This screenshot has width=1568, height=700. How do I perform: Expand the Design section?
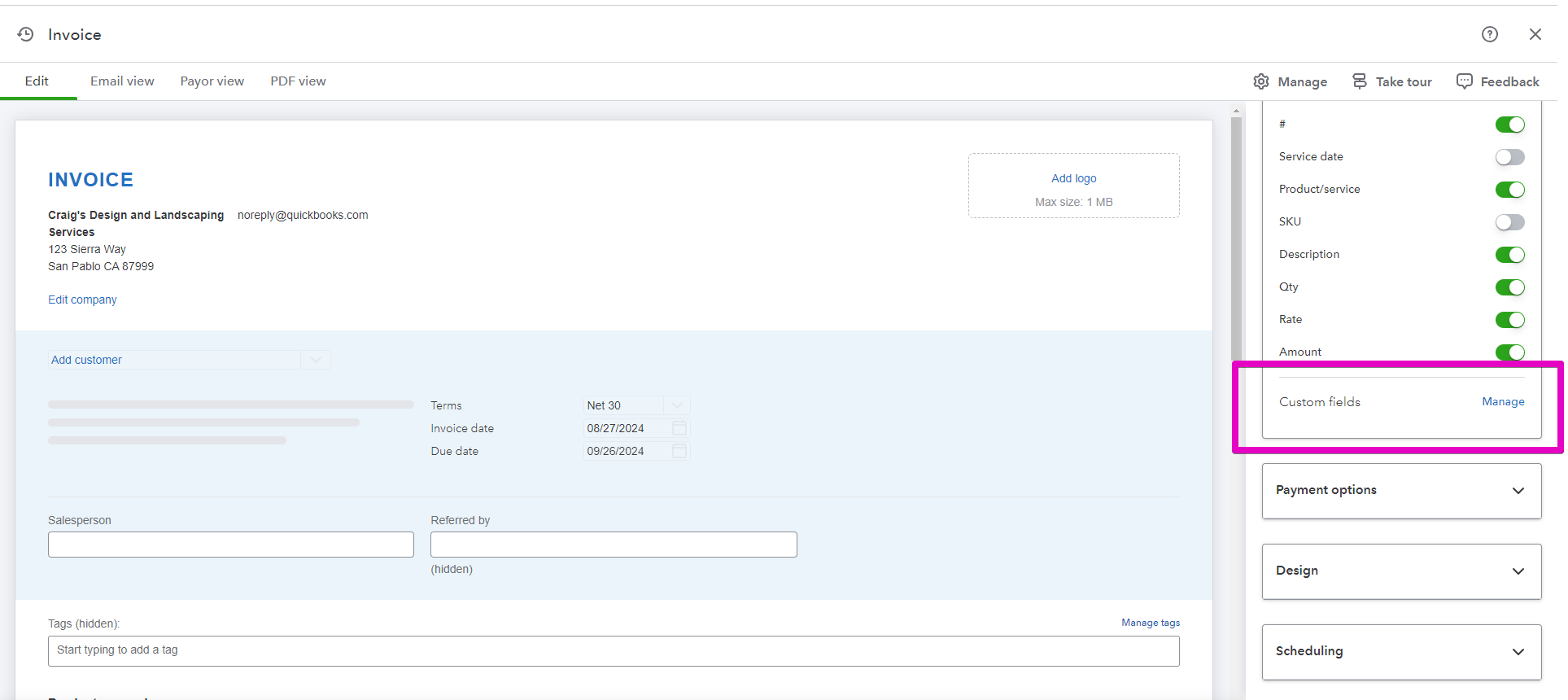[x=1401, y=571]
